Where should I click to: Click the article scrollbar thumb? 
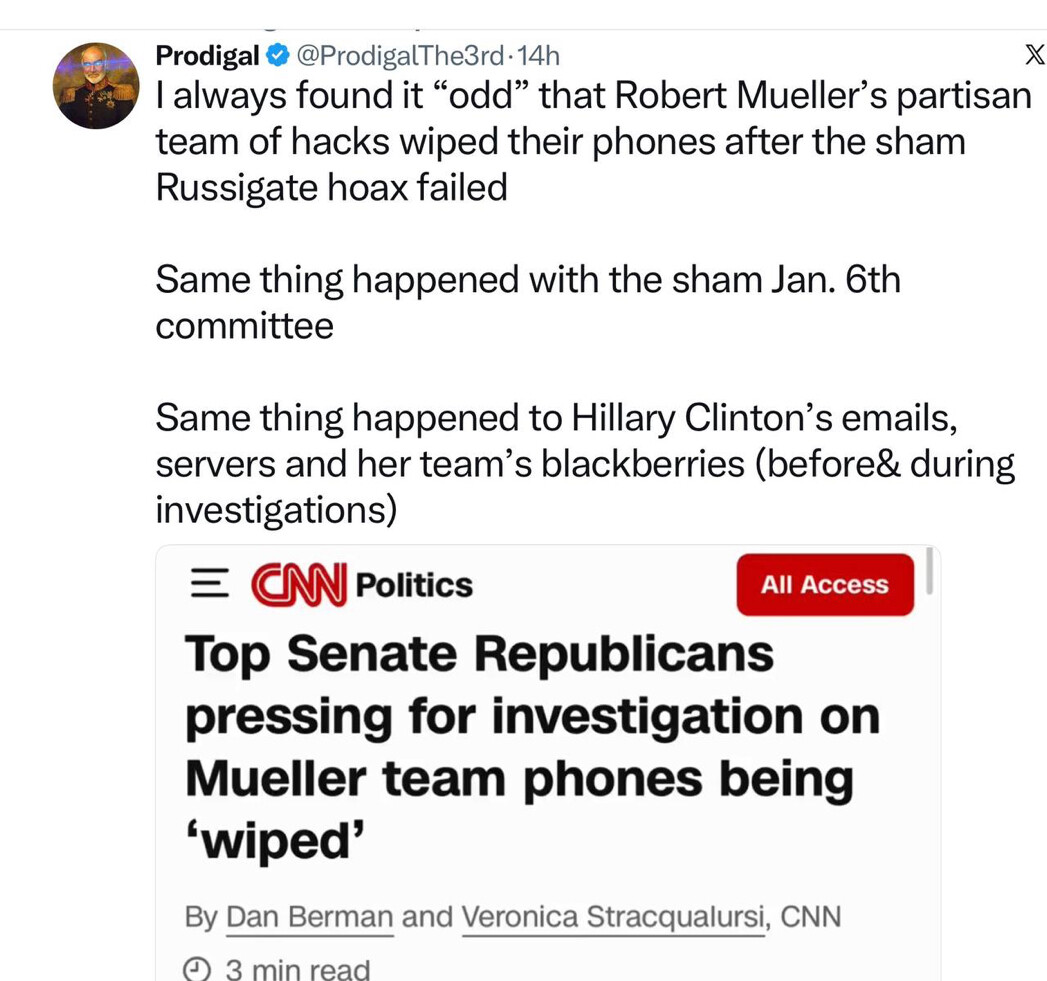pos(931,571)
